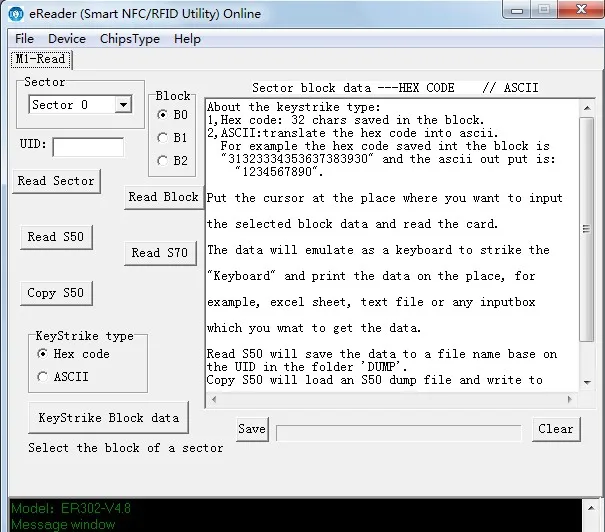Open the Device menu
The height and width of the screenshot is (532, 605).
click(67, 39)
